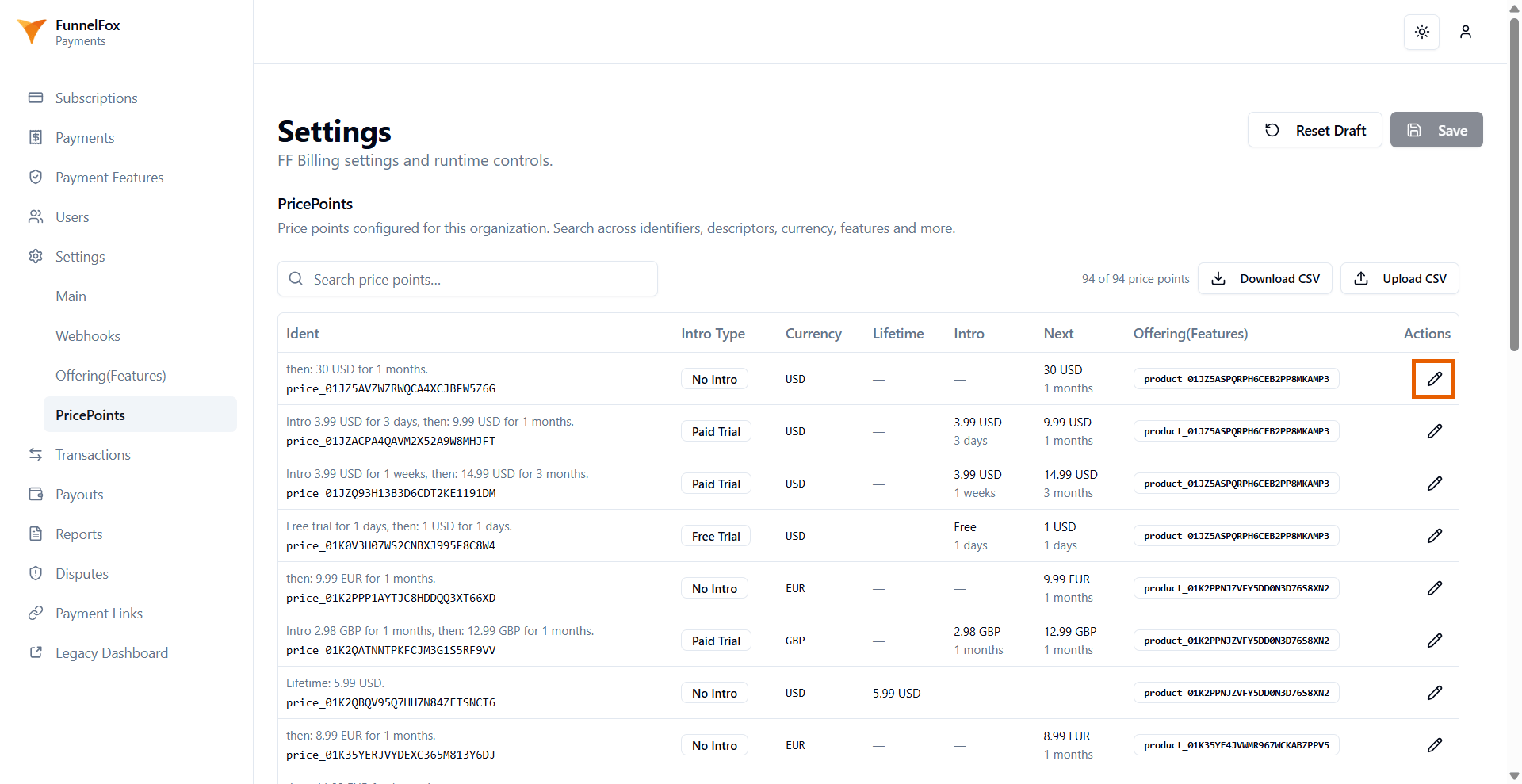Click 'Lifetime: 5.99 USD.' description
Image resolution: width=1522 pixels, height=784 pixels.
(335, 683)
